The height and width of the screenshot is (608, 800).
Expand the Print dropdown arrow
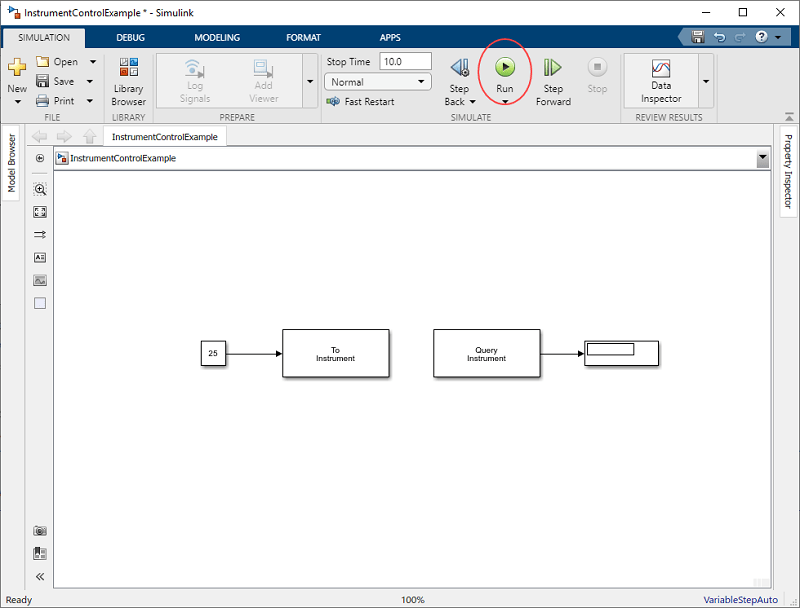(x=90, y=101)
